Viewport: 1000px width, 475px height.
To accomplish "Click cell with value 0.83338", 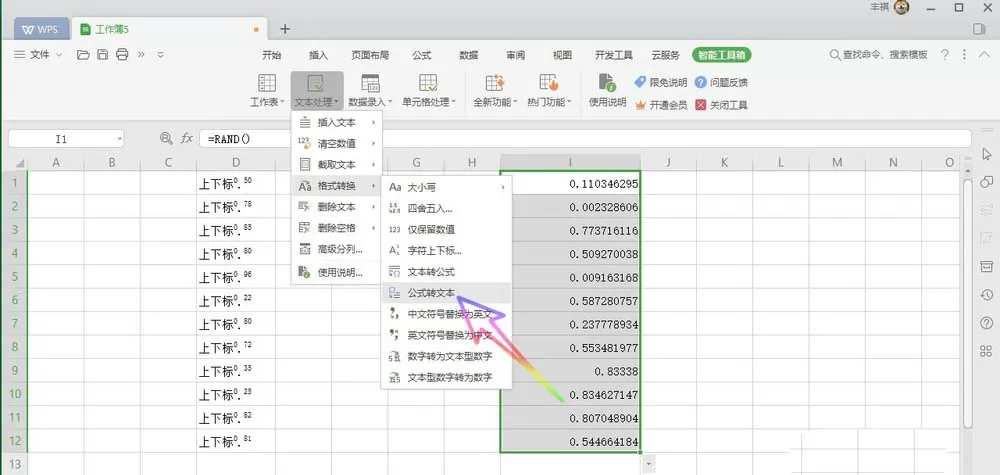I will 570,371.
